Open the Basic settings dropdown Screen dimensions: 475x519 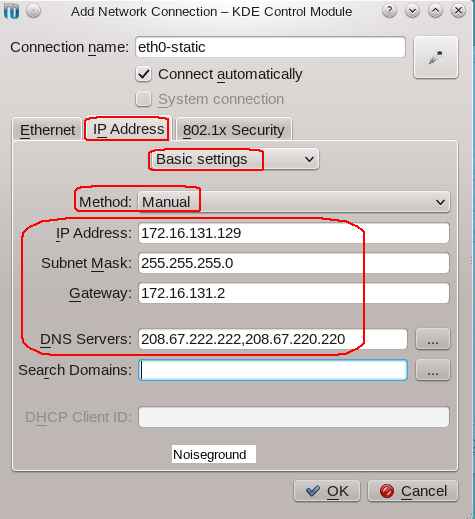[x=234, y=159]
